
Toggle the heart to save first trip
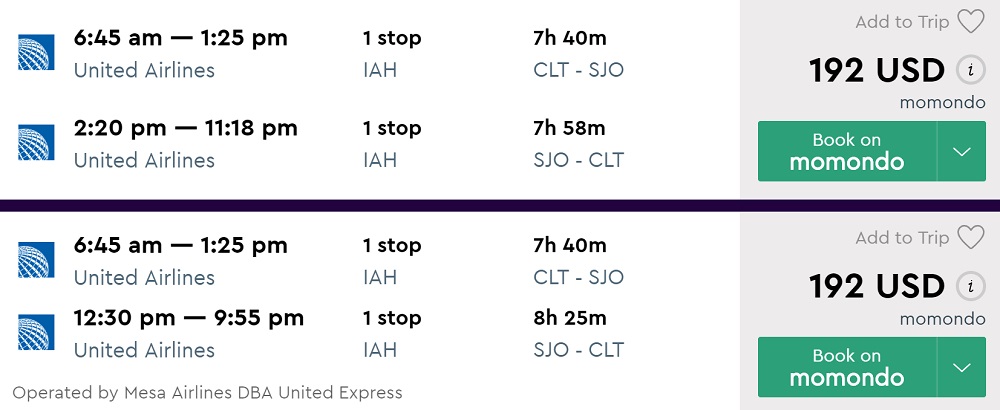click(970, 21)
